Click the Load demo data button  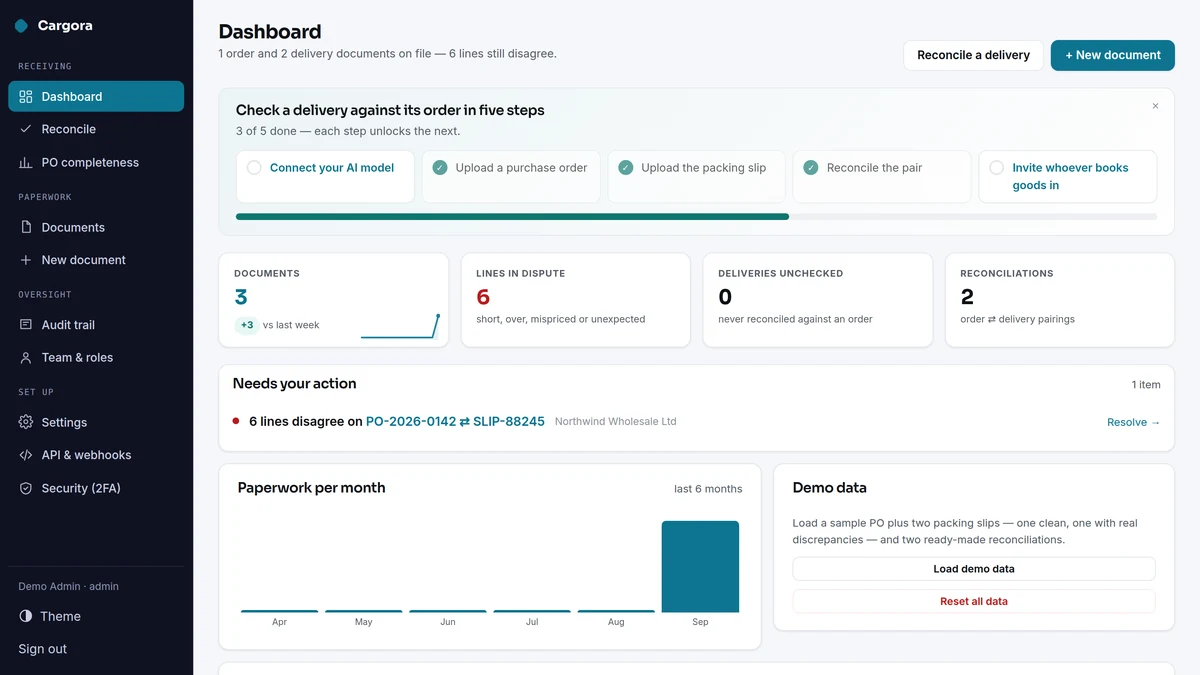point(974,569)
